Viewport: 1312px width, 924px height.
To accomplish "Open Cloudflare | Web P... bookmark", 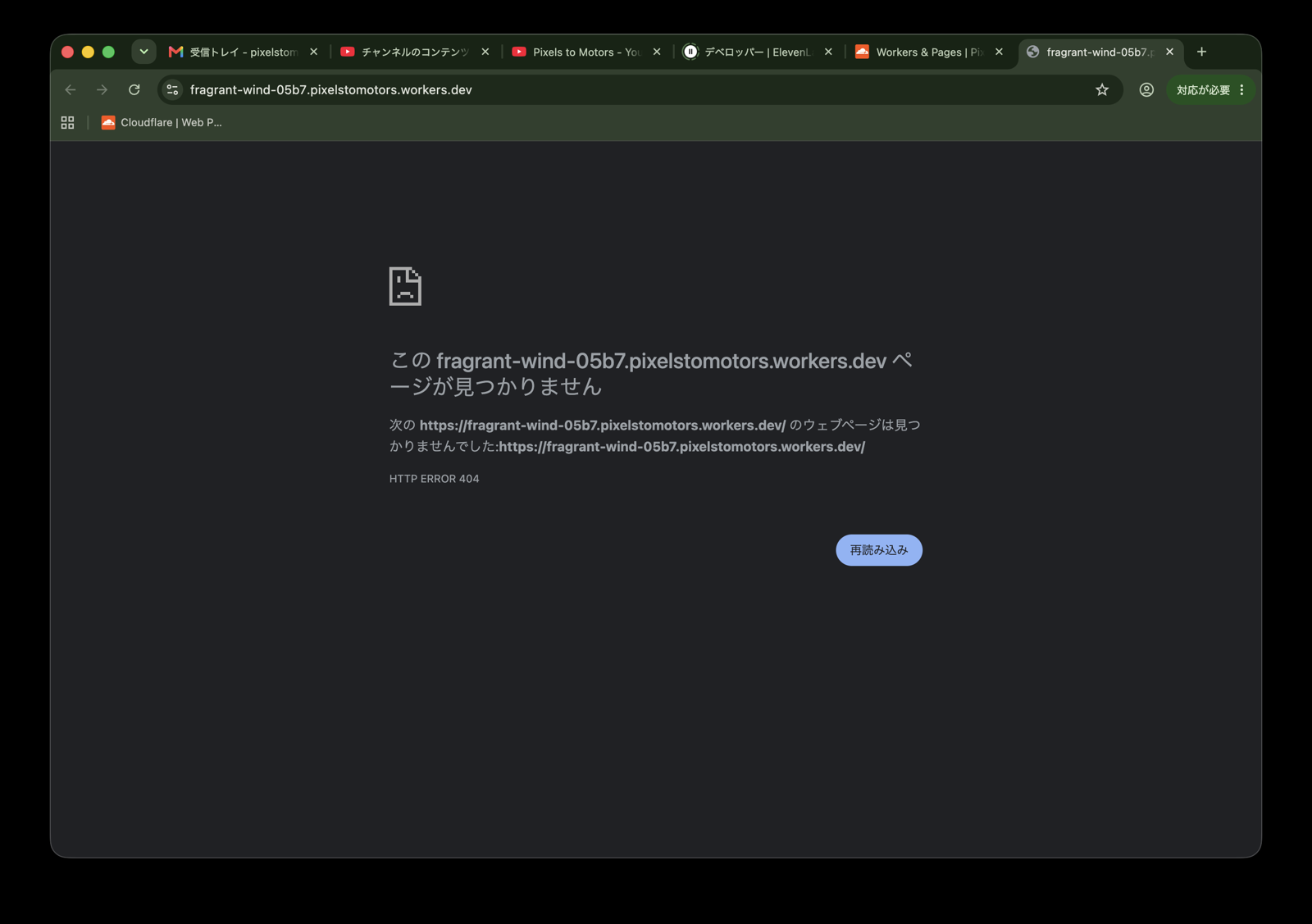I will tap(162, 122).
